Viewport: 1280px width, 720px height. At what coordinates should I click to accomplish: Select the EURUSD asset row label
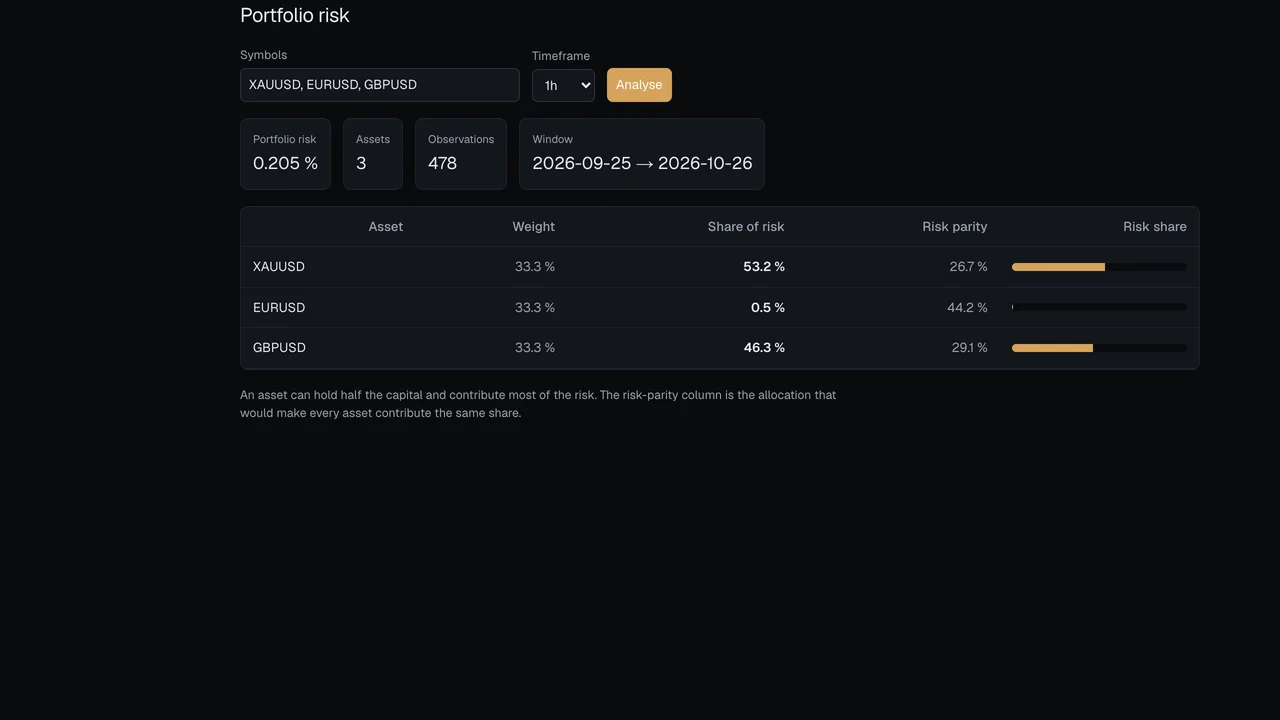point(279,308)
